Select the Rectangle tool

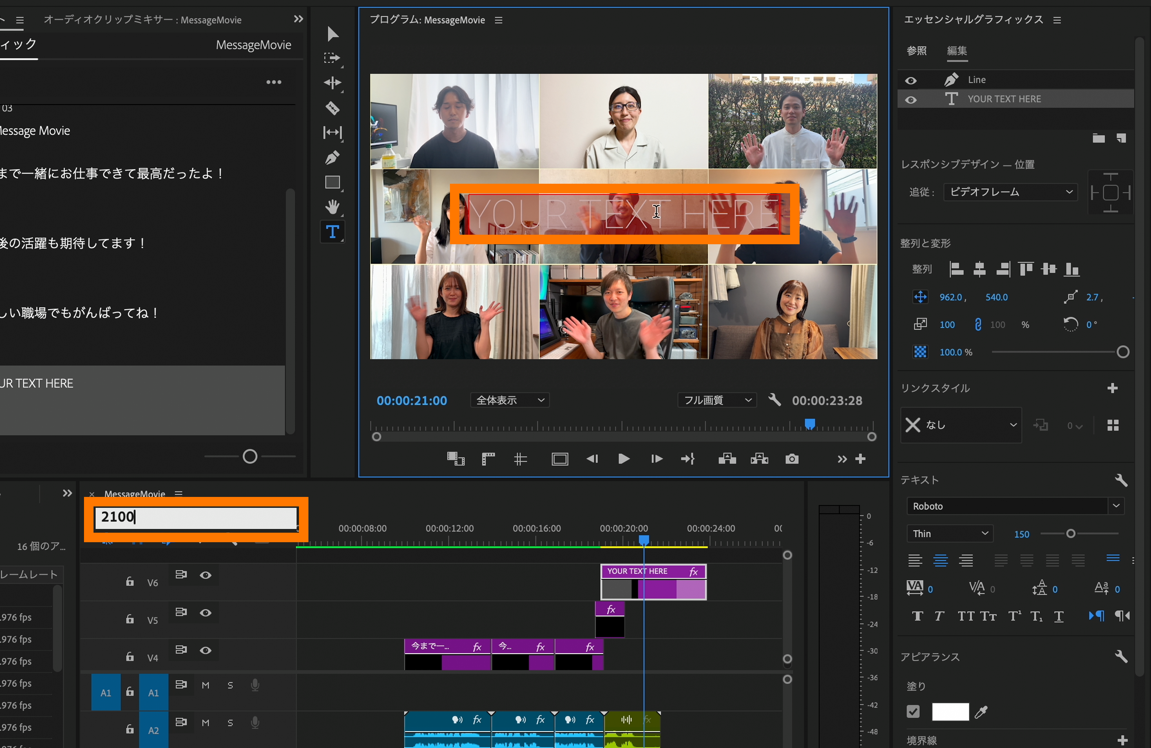(332, 183)
